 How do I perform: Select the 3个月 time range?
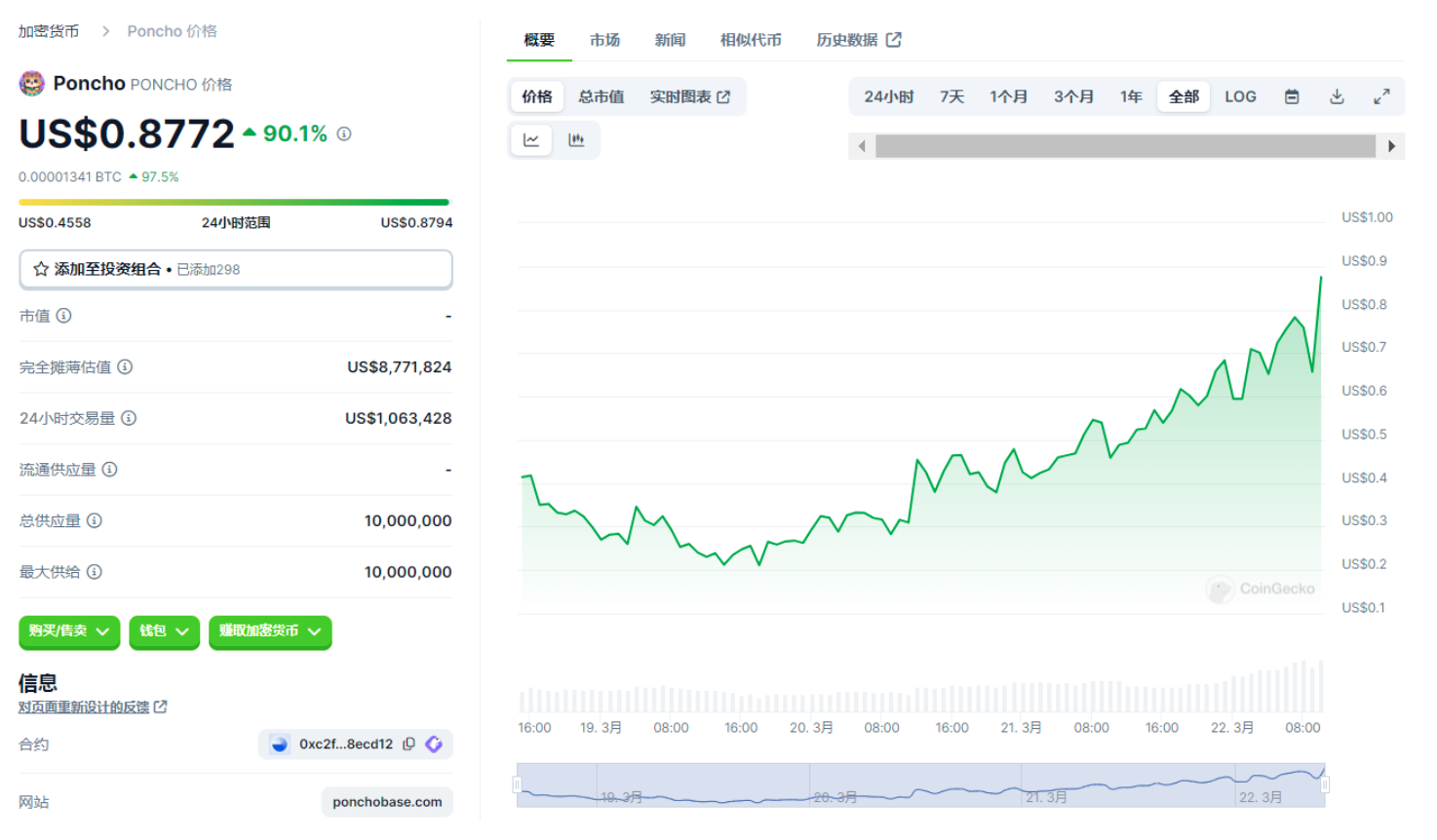pos(1073,96)
